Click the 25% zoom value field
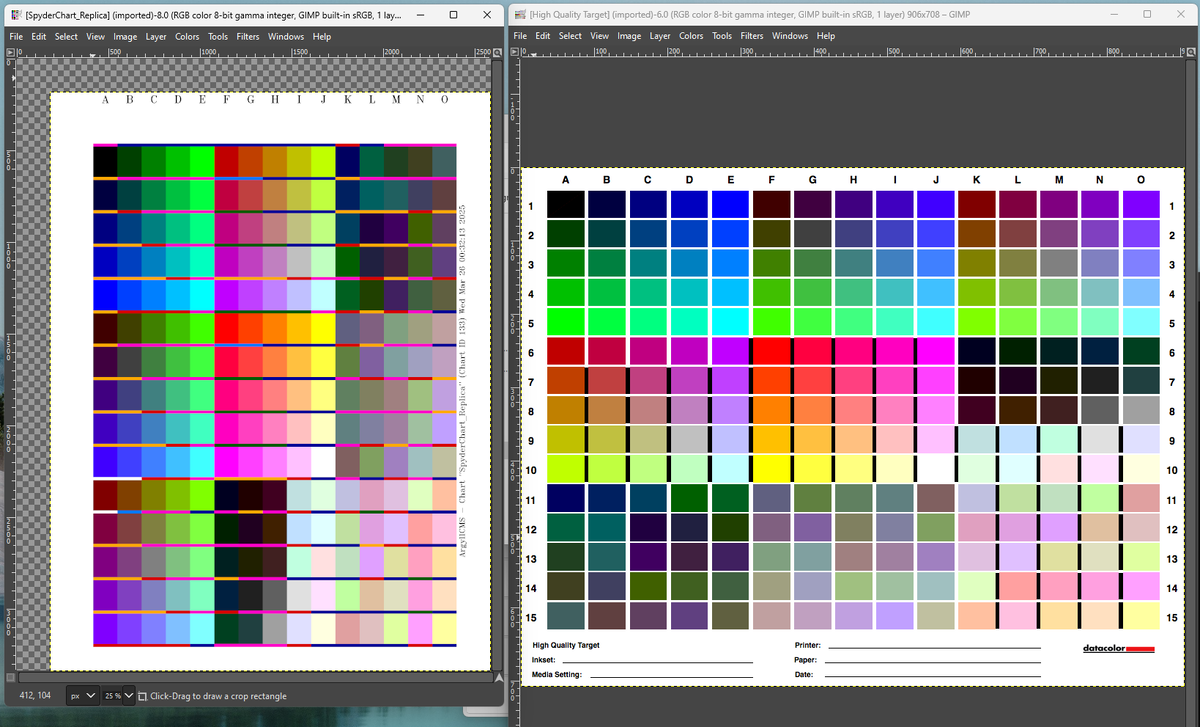1200x727 pixels. tap(111, 696)
